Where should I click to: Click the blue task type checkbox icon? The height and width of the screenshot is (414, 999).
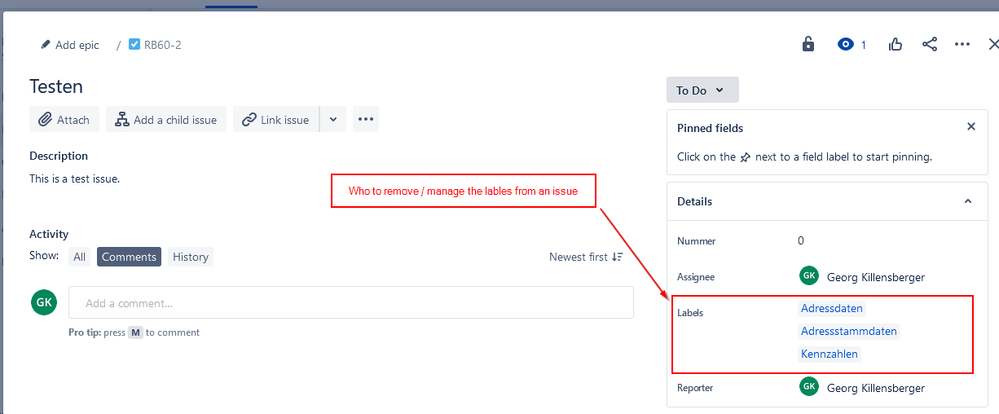pyautogui.click(x=134, y=45)
